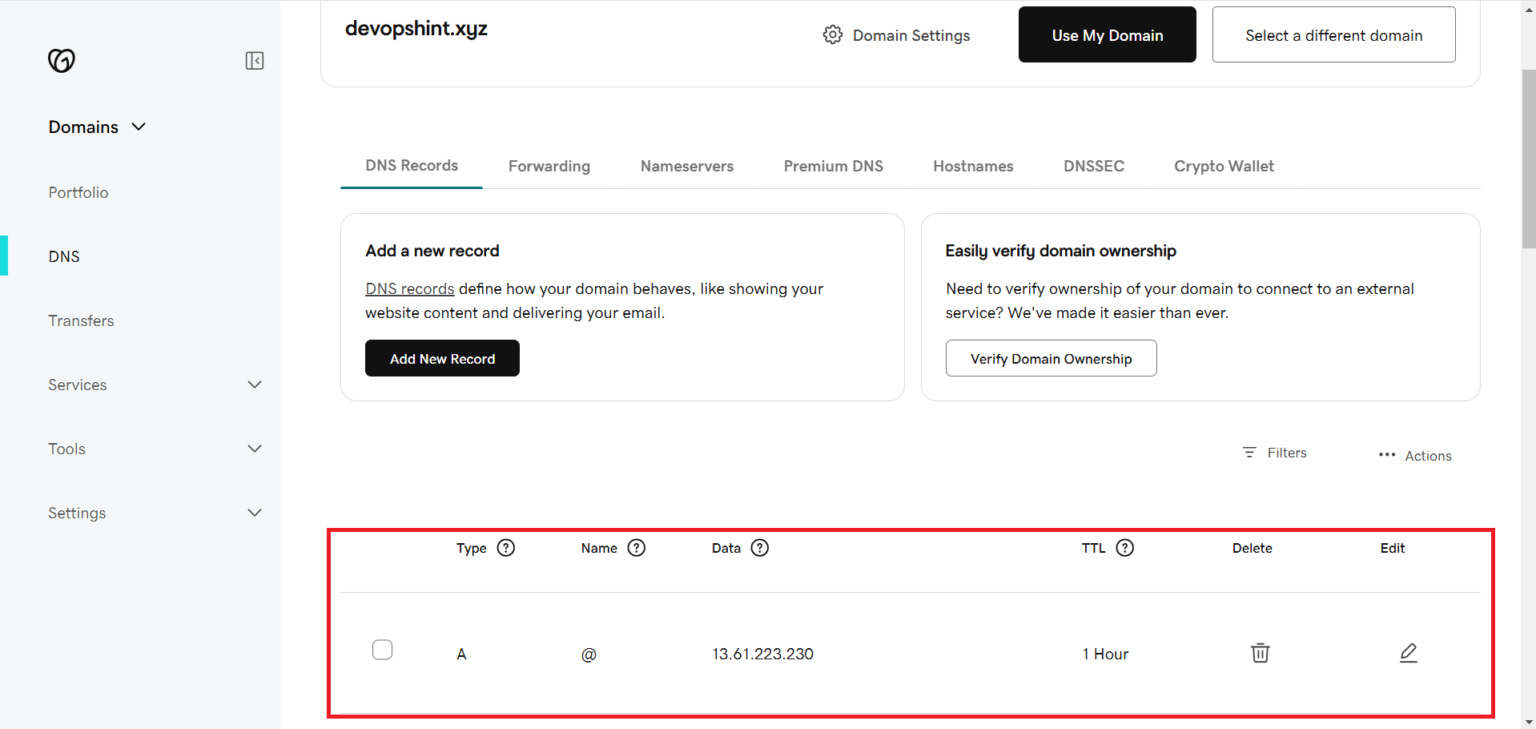Click the Use My Domain button

point(1107,34)
